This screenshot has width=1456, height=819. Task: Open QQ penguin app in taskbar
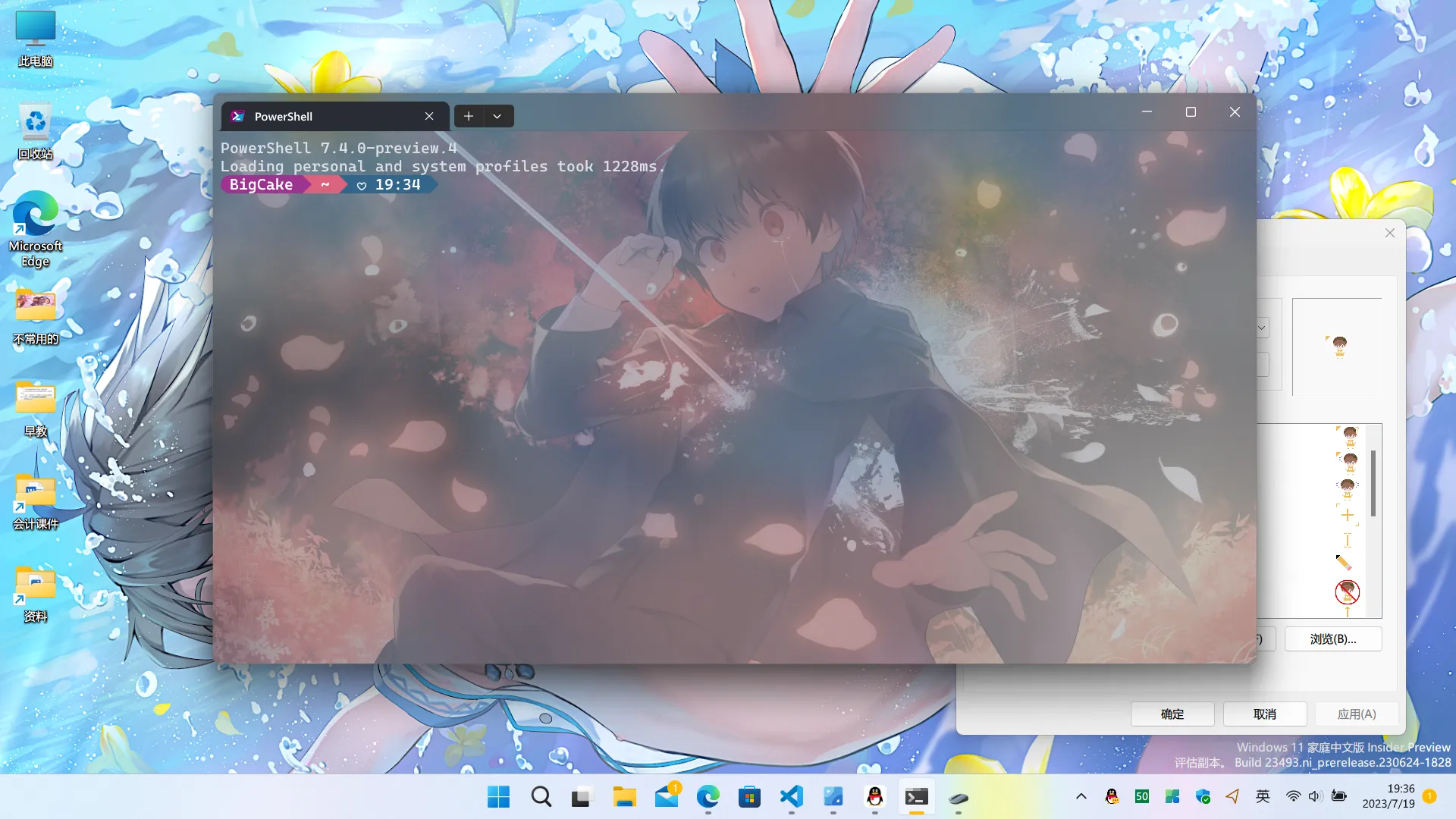point(874,796)
